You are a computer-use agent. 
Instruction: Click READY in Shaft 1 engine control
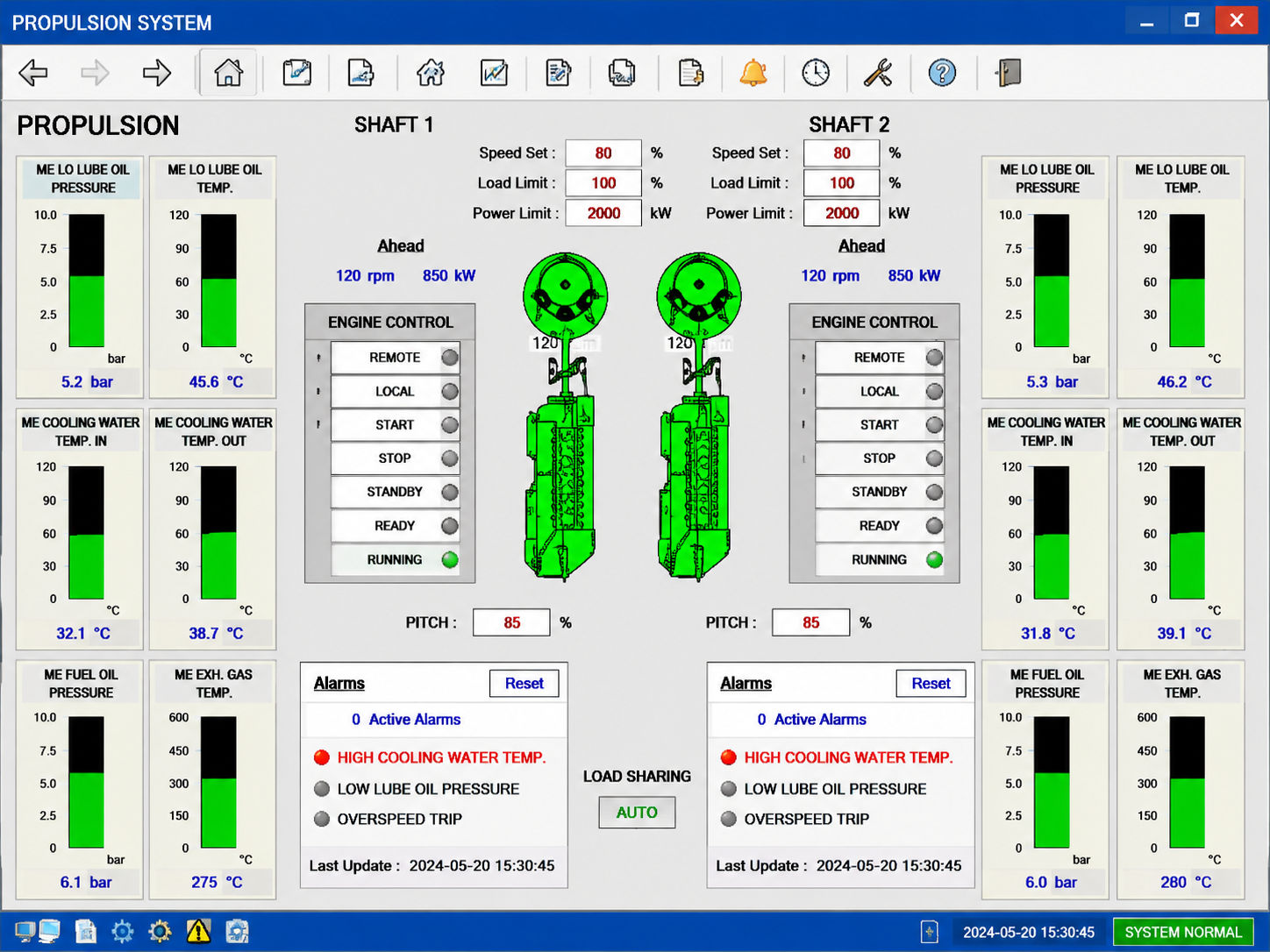pyautogui.click(x=395, y=526)
